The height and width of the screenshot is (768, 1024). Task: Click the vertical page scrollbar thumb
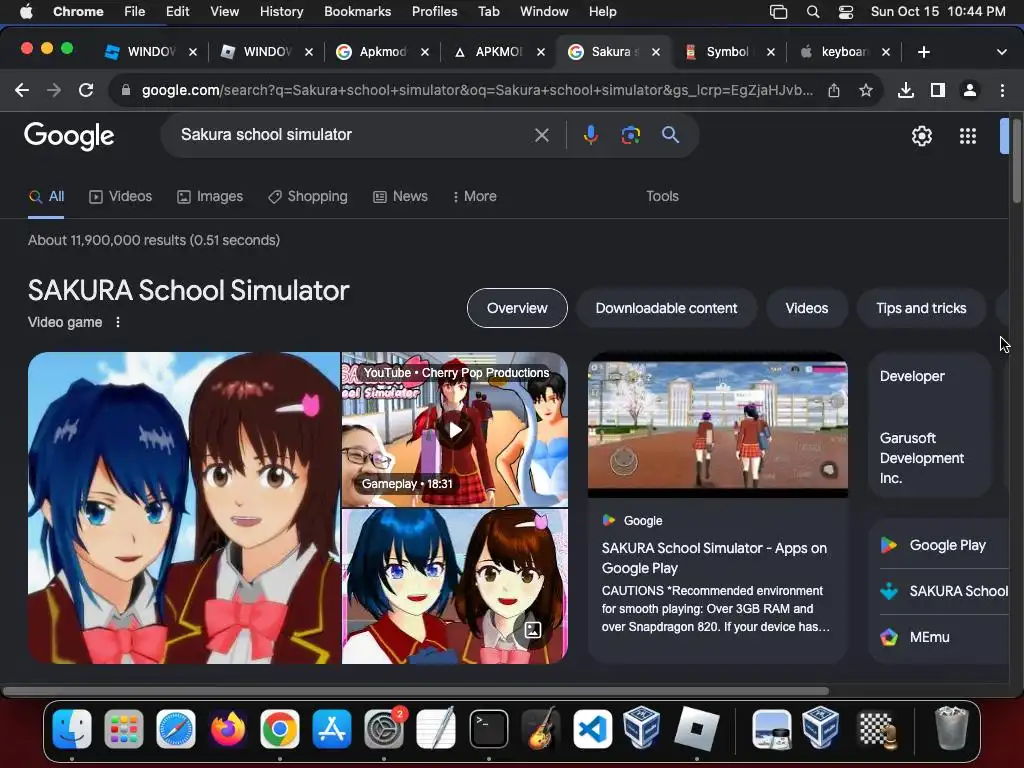(1017, 160)
